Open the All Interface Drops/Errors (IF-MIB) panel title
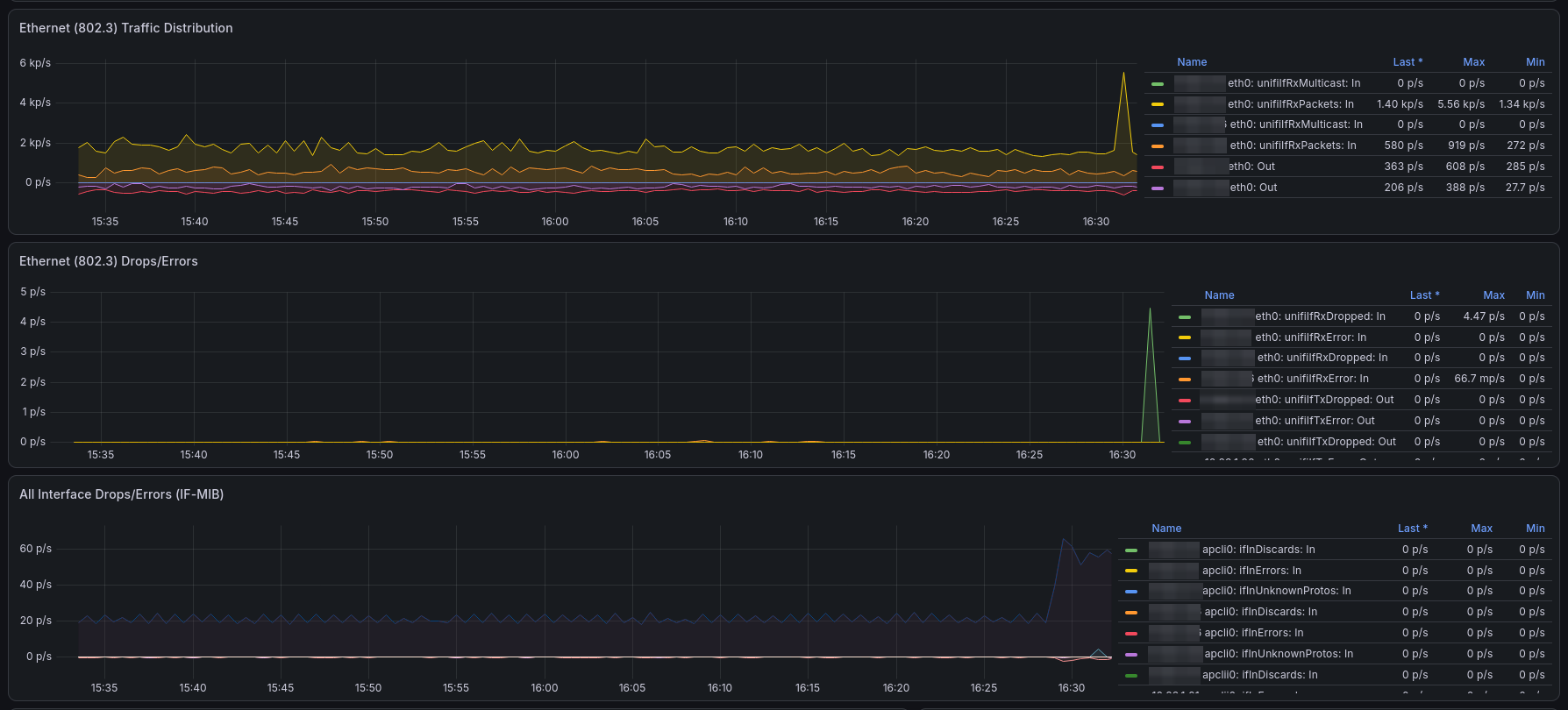 (x=122, y=494)
